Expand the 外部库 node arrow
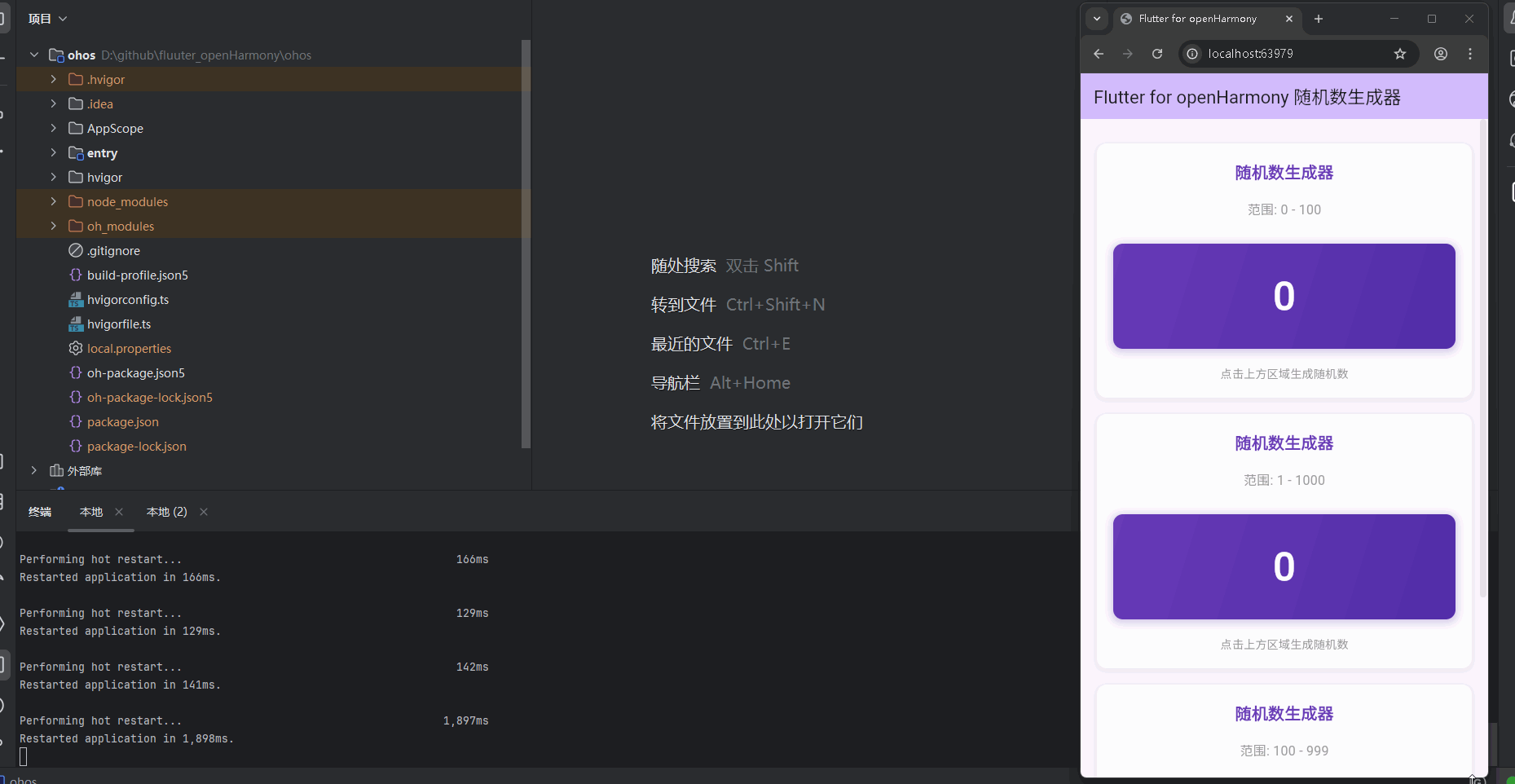Viewport: 1515px width, 784px height. [34, 470]
